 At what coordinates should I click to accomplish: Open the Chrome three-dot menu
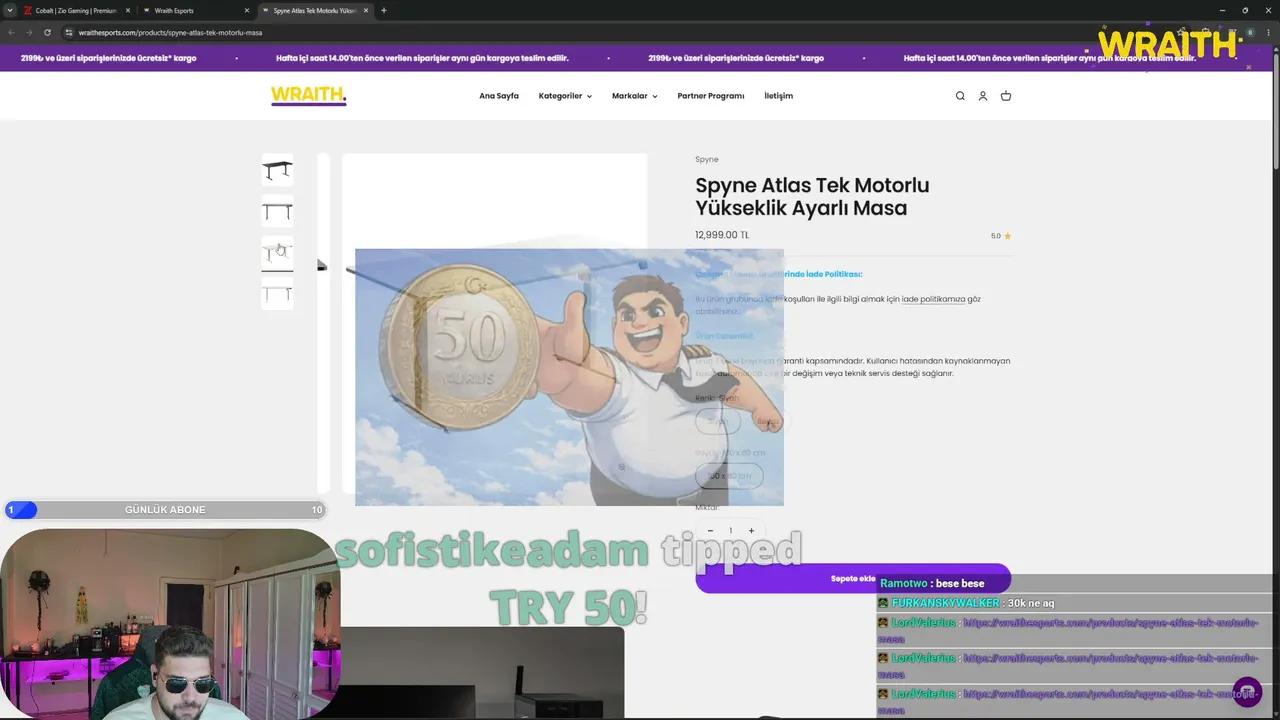tap(1268, 32)
